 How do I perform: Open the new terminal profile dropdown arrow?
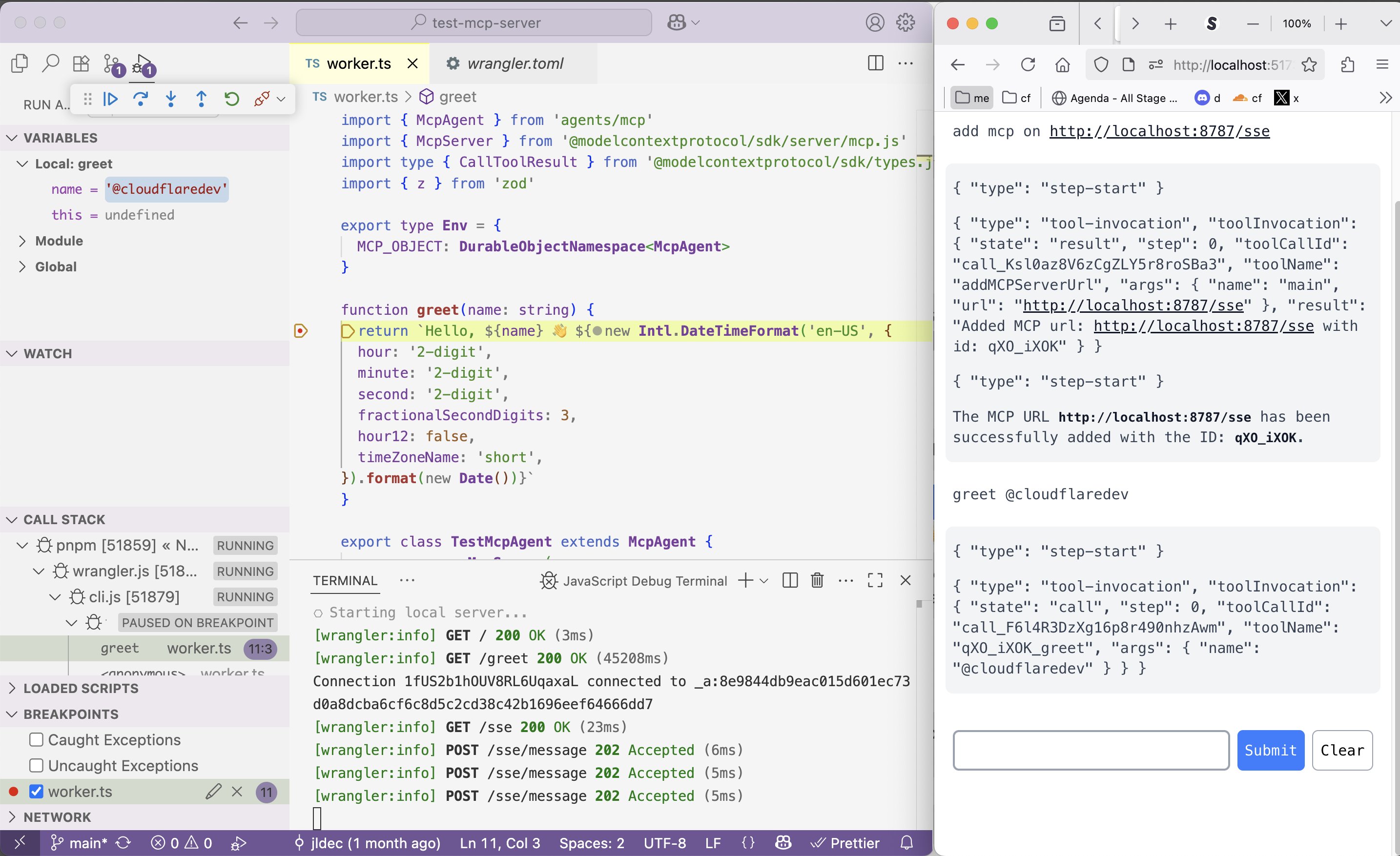(764, 581)
